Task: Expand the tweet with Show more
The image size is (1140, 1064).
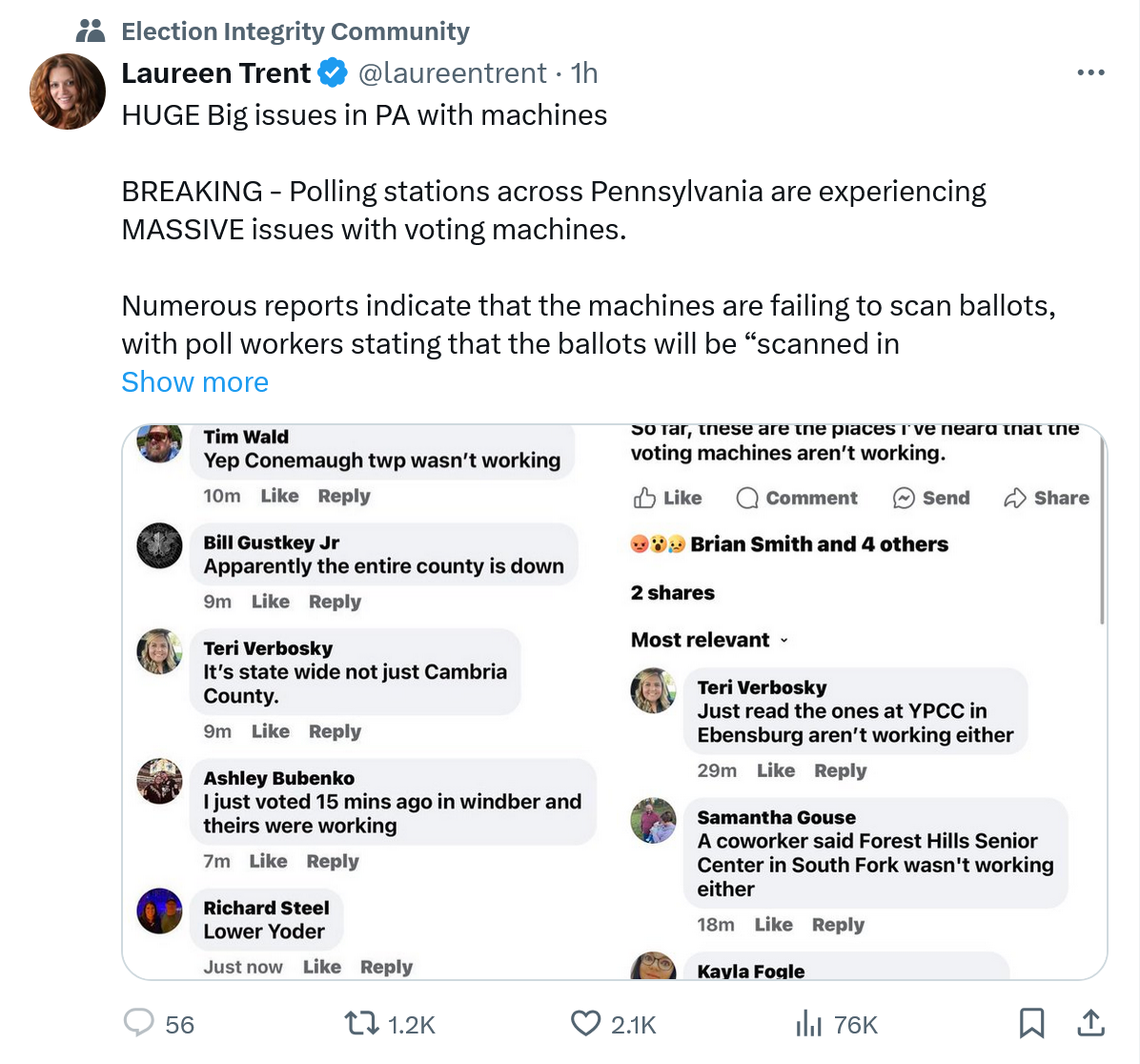Action: 195,382
